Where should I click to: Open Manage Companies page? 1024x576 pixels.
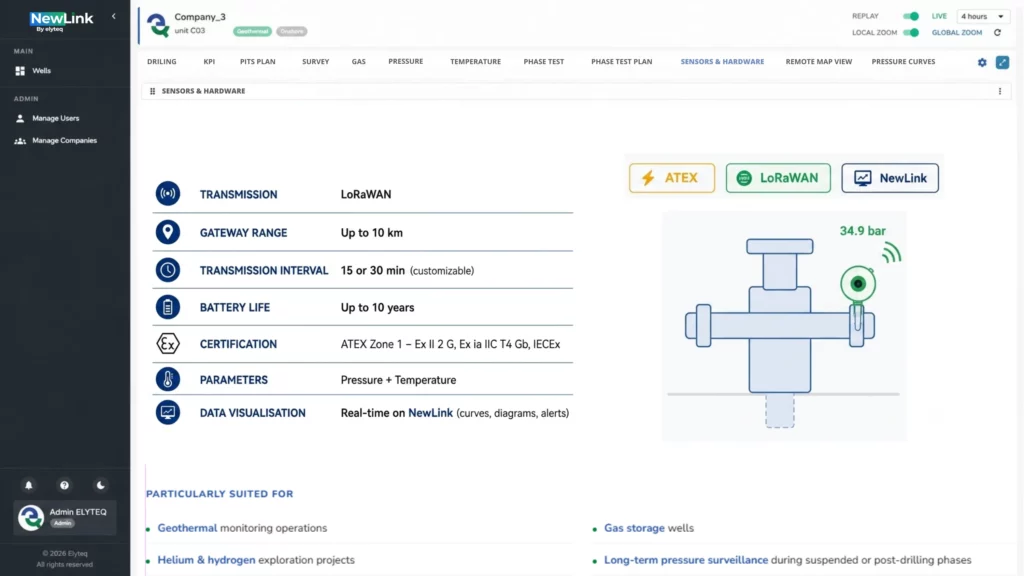tap(64, 140)
